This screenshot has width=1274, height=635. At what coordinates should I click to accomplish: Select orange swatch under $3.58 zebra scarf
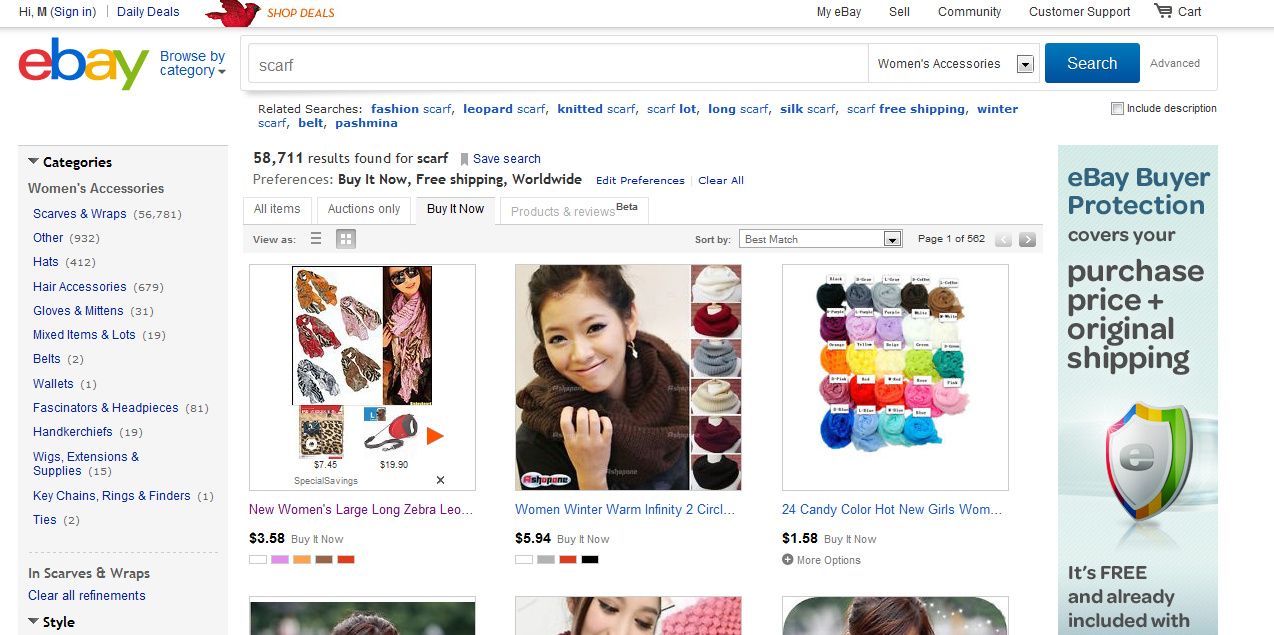point(302,560)
